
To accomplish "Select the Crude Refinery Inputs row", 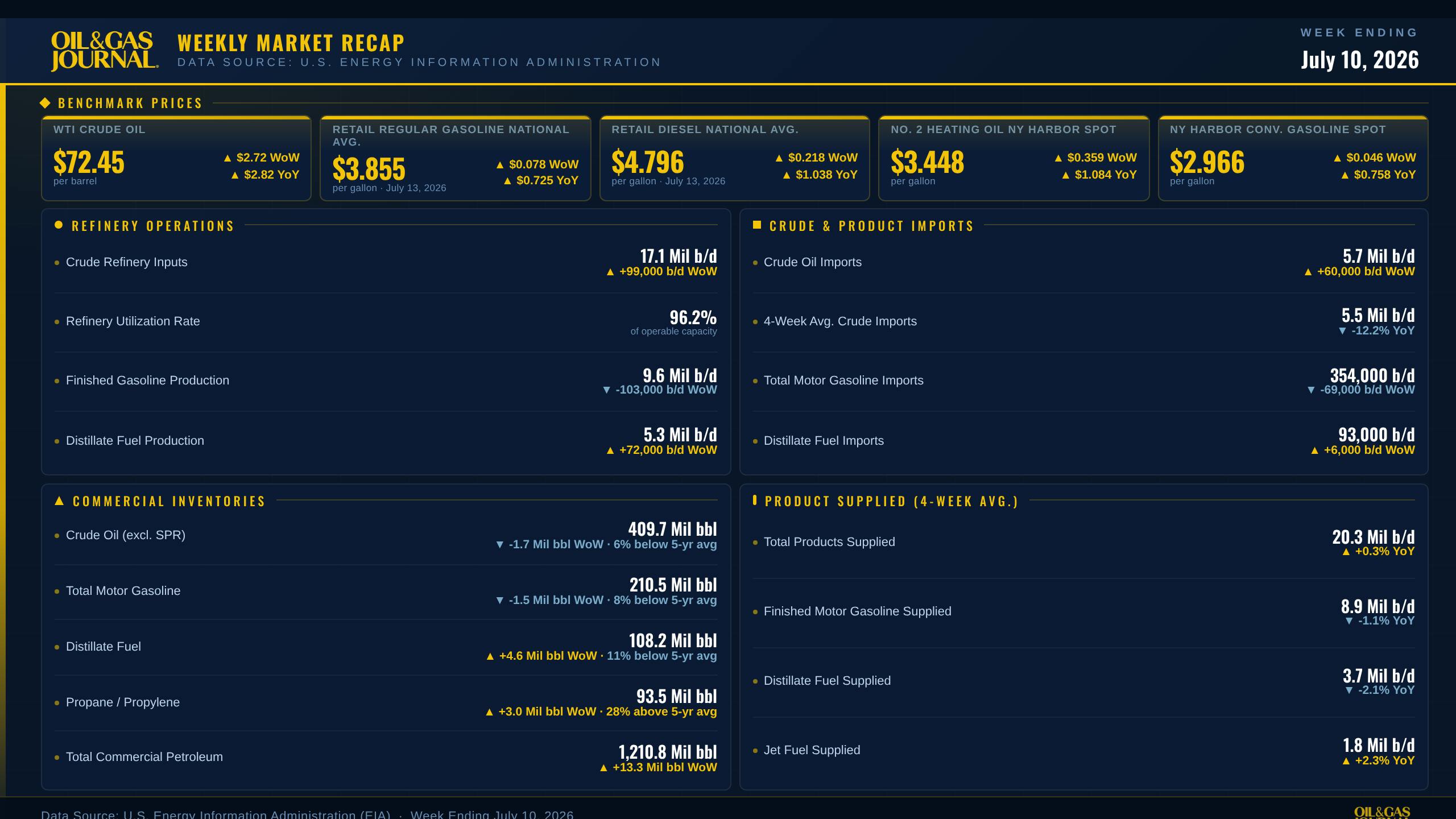I will [386, 263].
